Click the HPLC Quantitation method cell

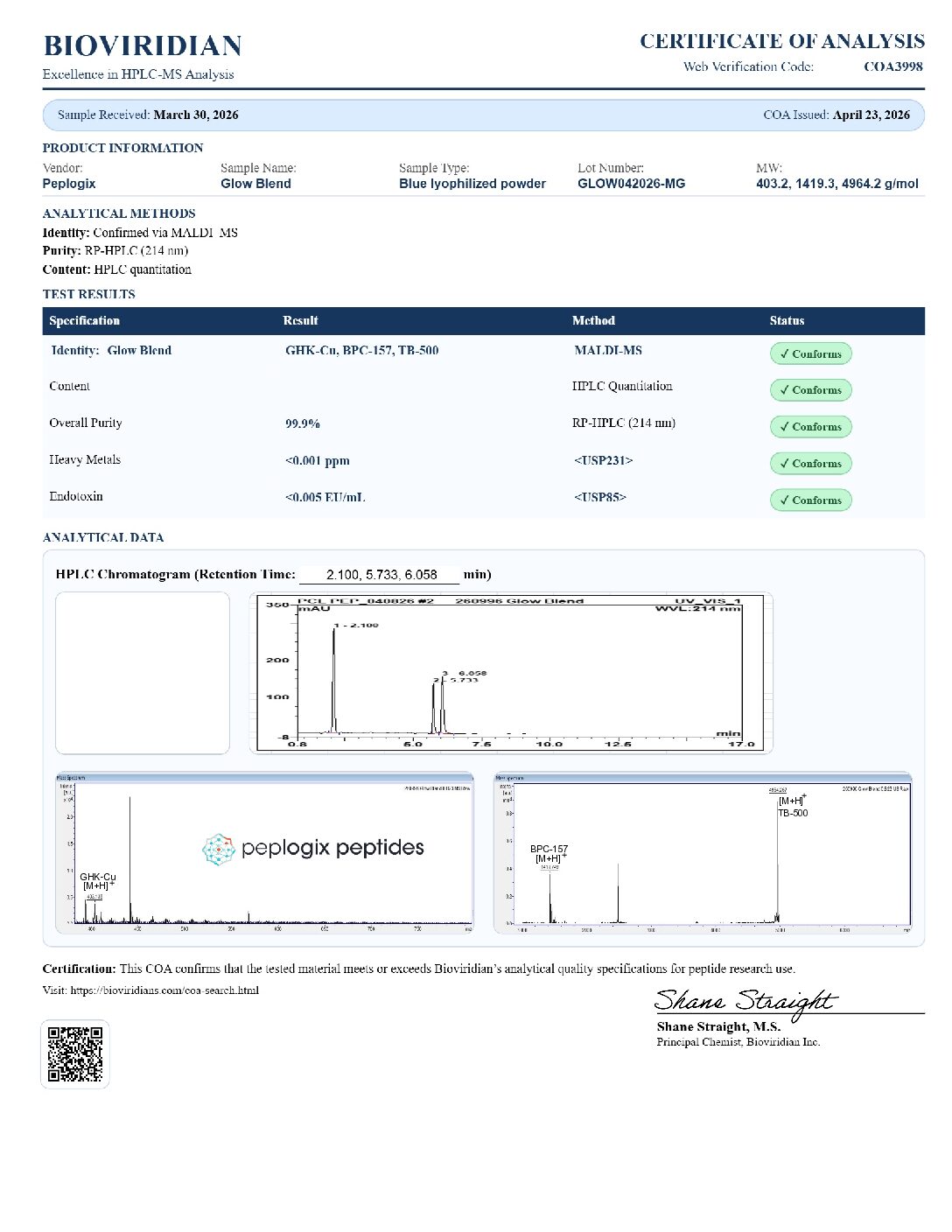pyautogui.click(x=622, y=387)
